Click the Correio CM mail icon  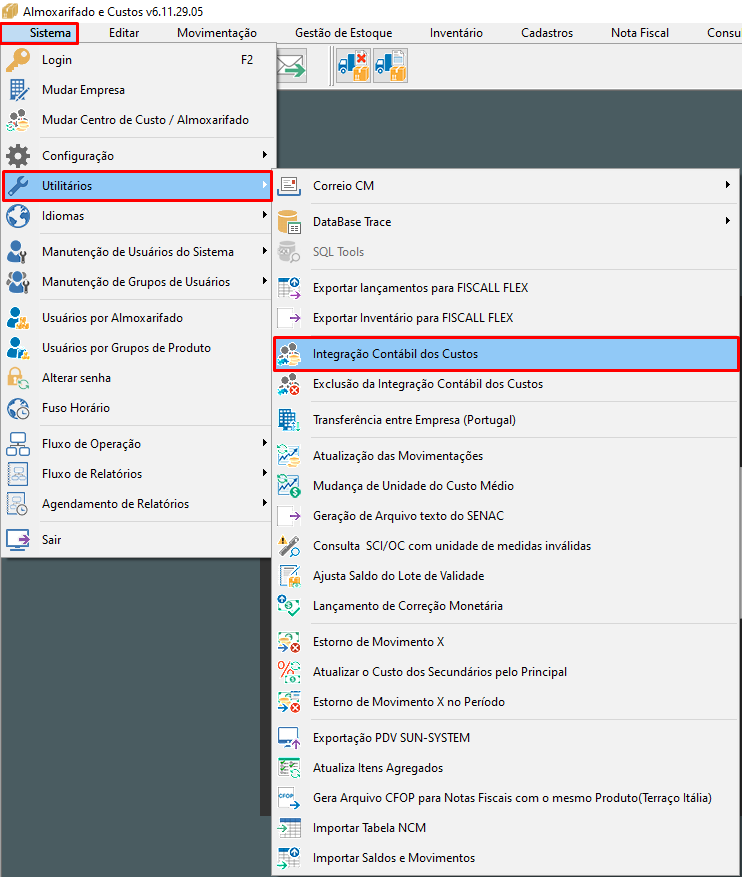(x=289, y=186)
